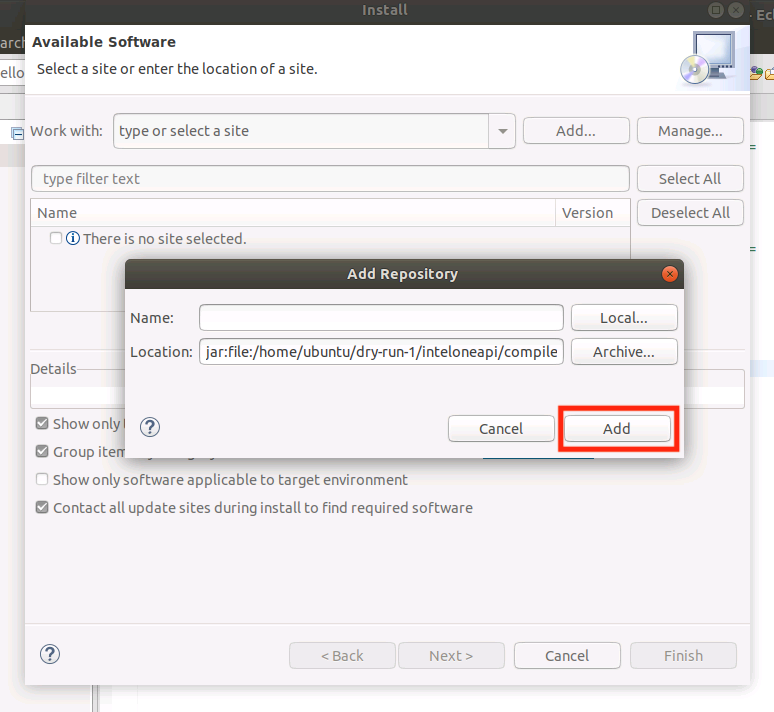
Task: Maximize the Install window
Action: click(716, 10)
